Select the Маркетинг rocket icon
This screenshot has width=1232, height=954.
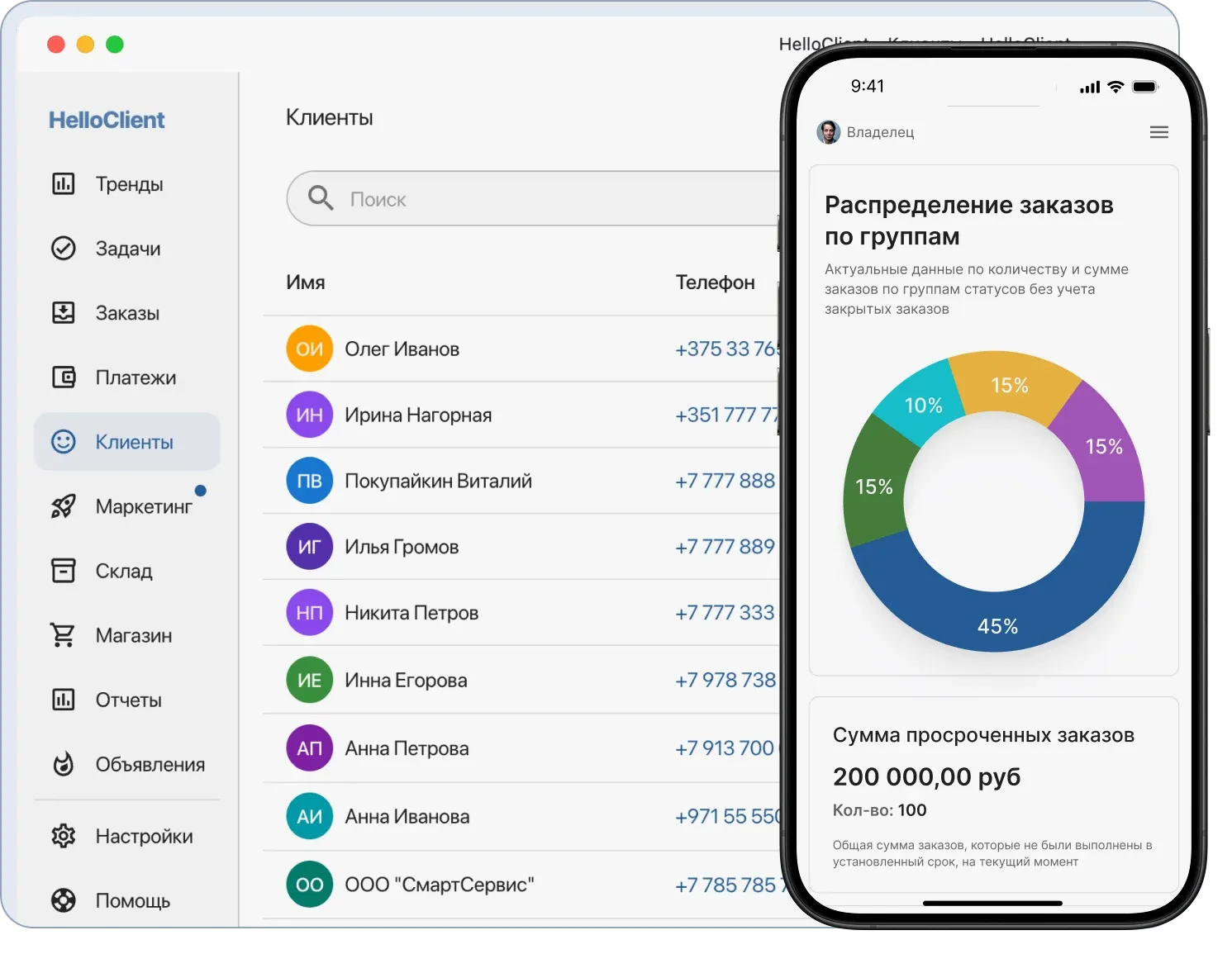point(63,505)
